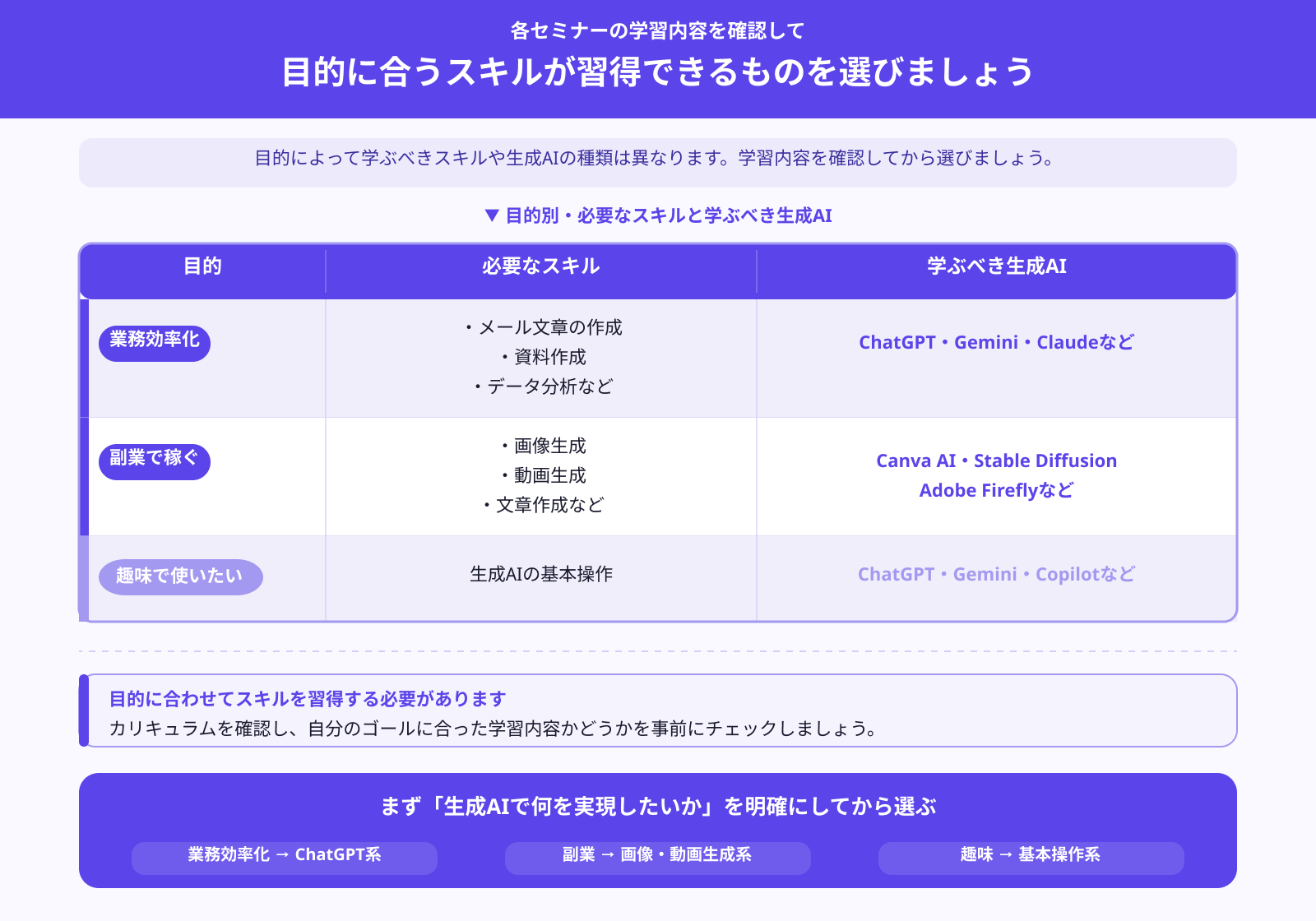
Task: Click the 動画生成 skill item
Action: click(542, 475)
